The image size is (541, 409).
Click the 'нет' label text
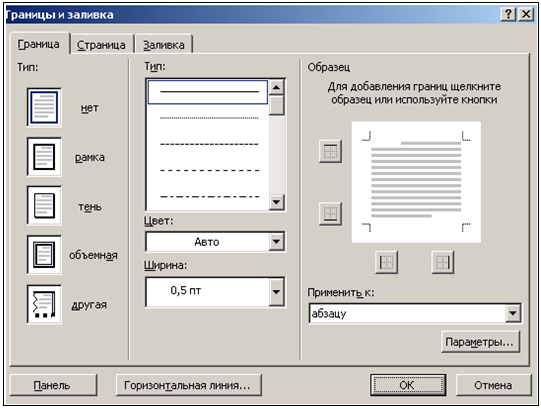(x=89, y=108)
